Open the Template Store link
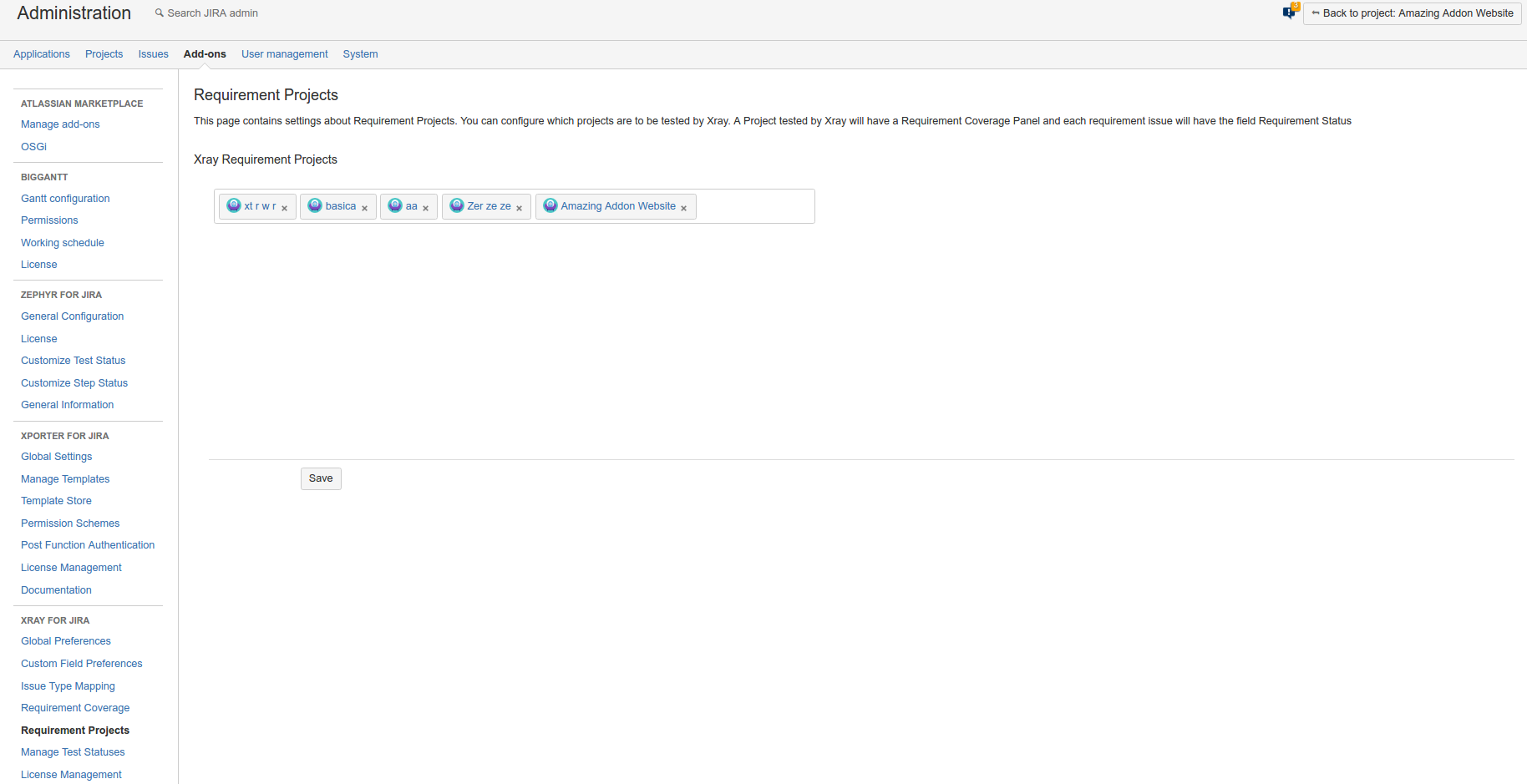1527x784 pixels. [56, 501]
